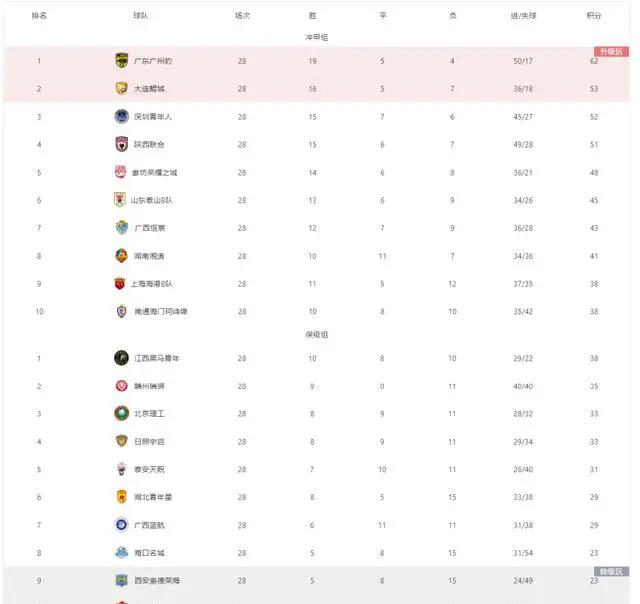This screenshot has height=604, width=640.
Task: Click the 升级区 red badge
Action: pyautogui.click(x=611, y=51)
